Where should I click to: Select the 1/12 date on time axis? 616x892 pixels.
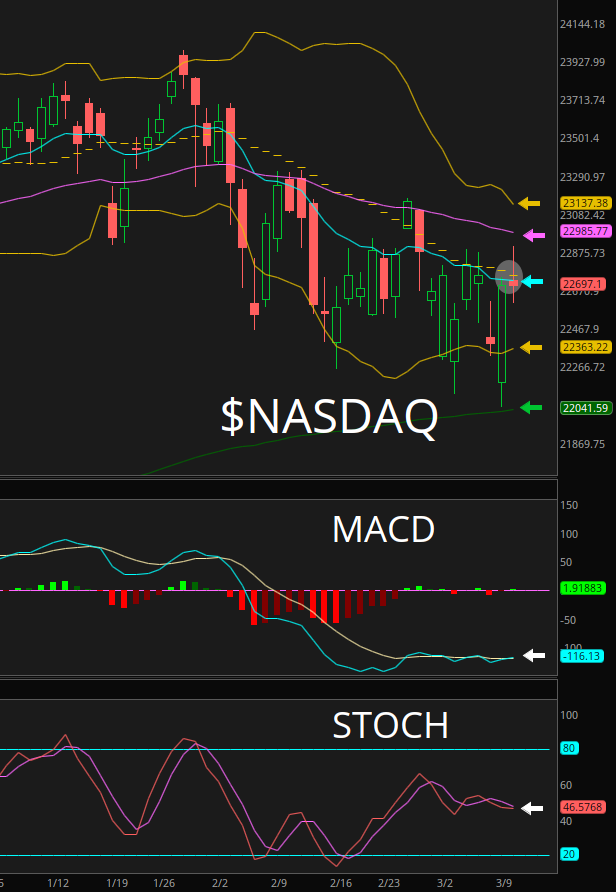coord(58,883)
